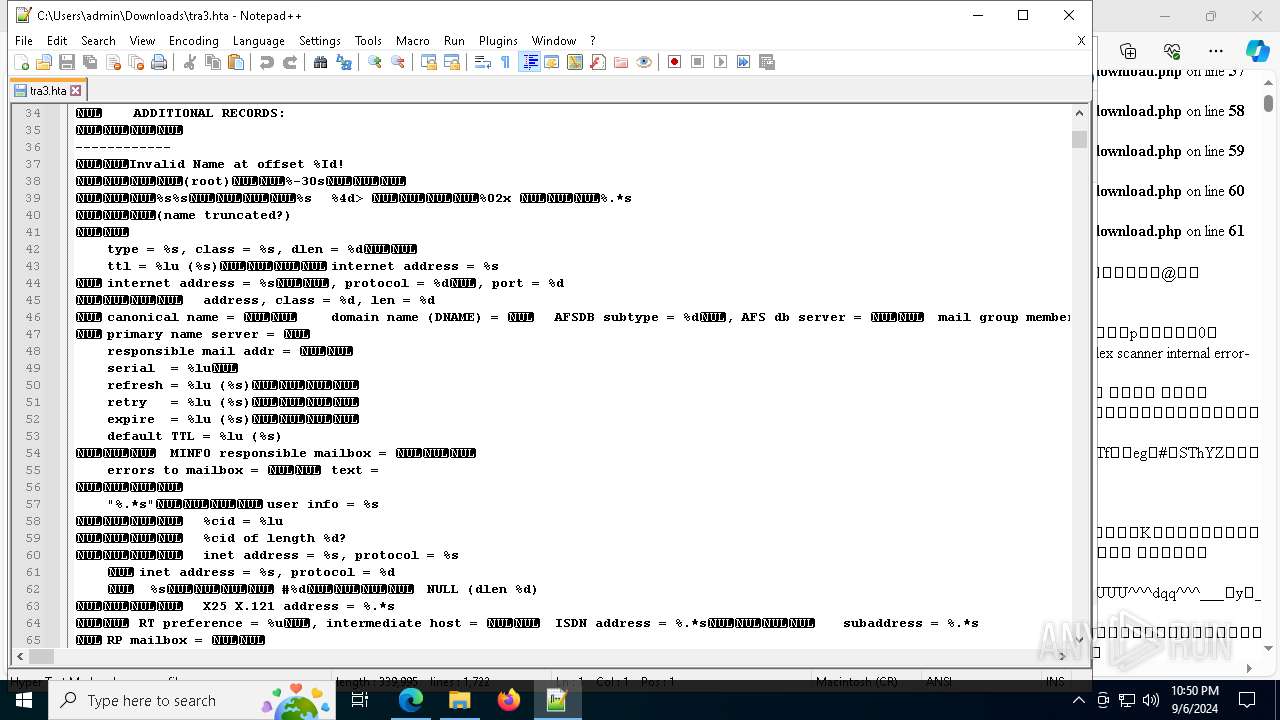Click the Stop Recording macro icon
This screenshot has height=720, width=1280.
pyautogui.click(x=698, y=62)
